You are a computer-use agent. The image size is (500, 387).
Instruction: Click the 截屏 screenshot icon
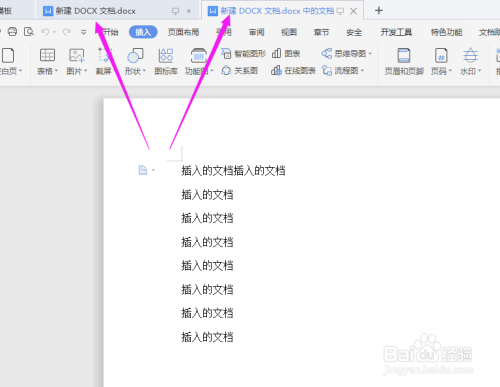click(x=104, y=55)
